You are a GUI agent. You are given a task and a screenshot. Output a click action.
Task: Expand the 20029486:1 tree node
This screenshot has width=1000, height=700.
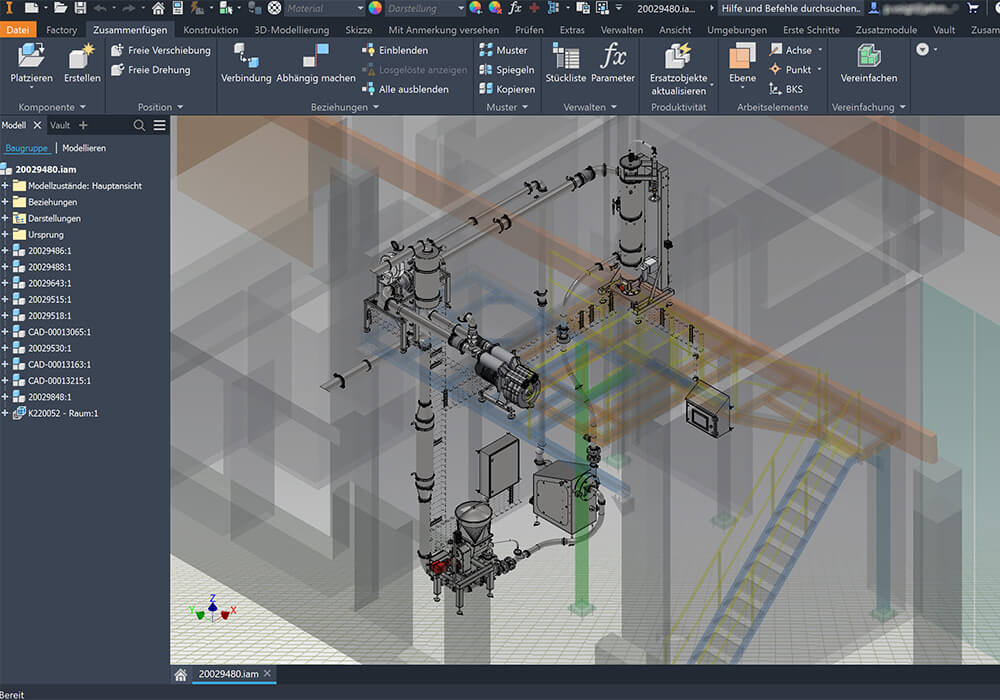click(x=5, y=251)
